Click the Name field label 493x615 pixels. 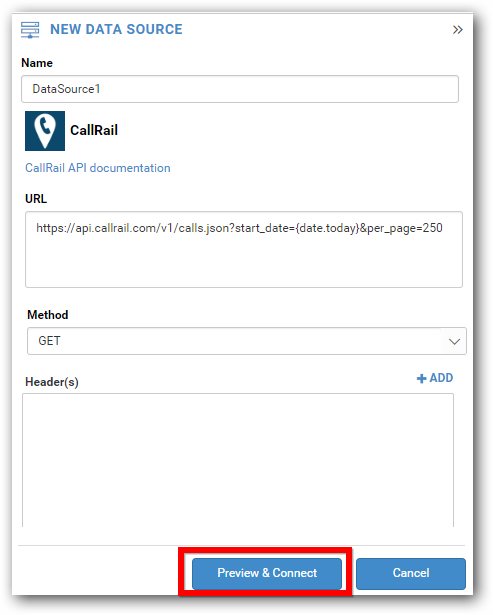coord(37,63)
